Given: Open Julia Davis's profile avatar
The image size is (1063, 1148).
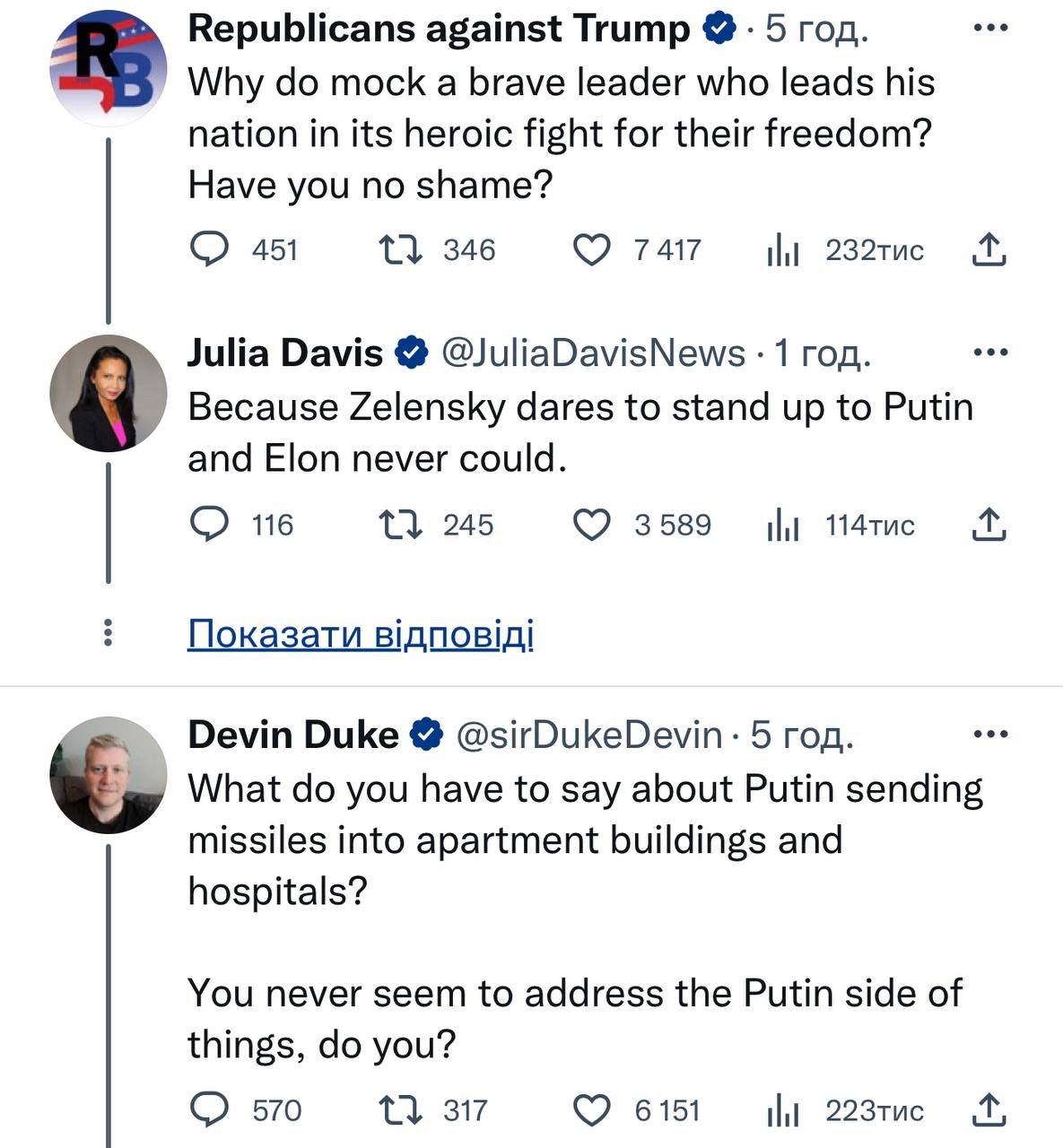Looking at the screenshot, I should pyautogui.click(x=108, y=394).
